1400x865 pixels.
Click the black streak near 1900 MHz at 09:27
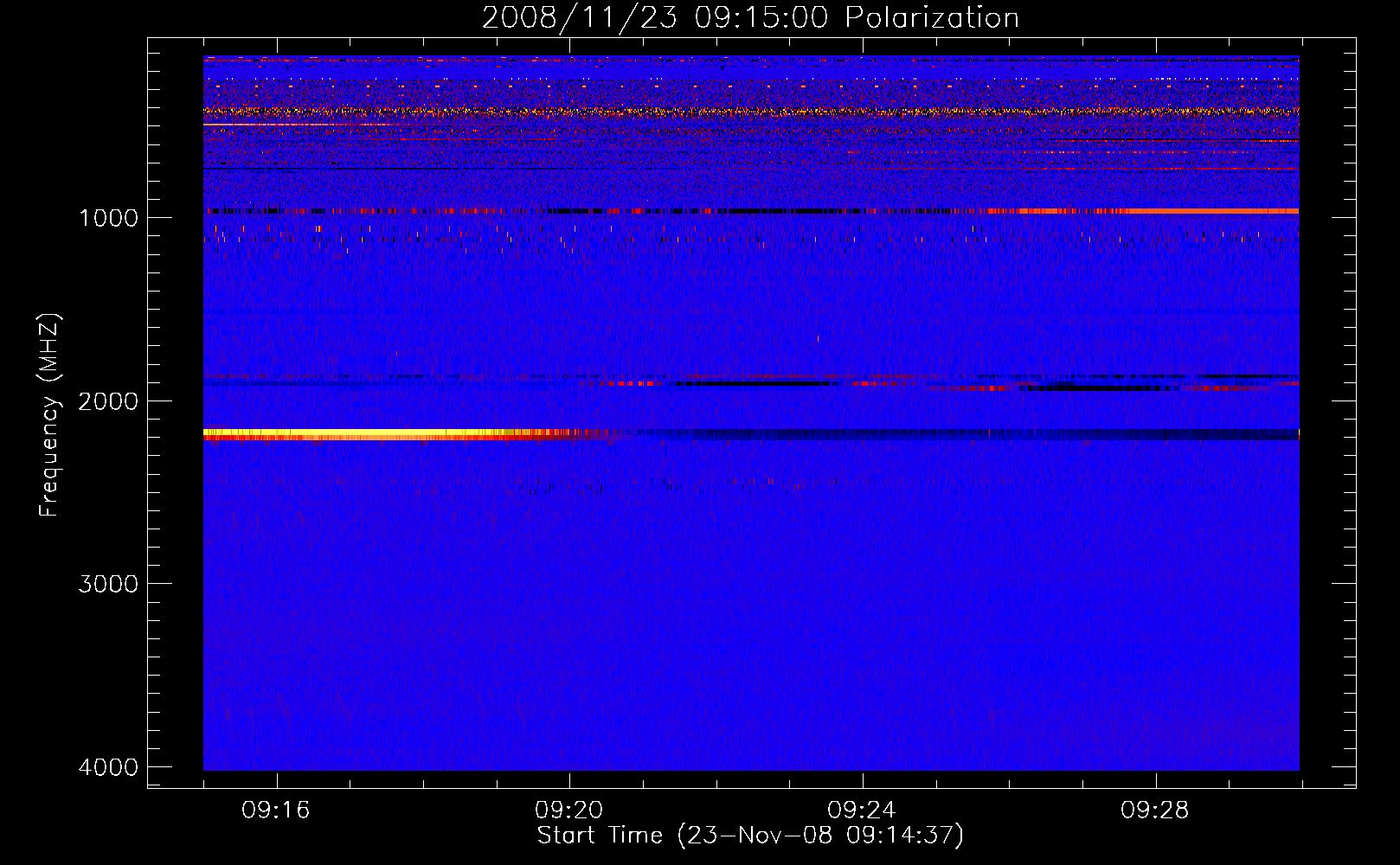[x=1099, y=388]
